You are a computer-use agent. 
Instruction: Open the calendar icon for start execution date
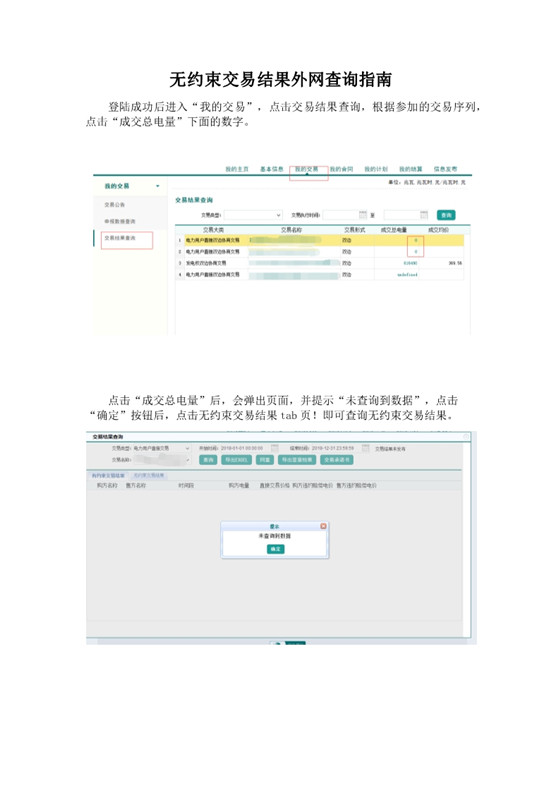[x=363, y=215]
